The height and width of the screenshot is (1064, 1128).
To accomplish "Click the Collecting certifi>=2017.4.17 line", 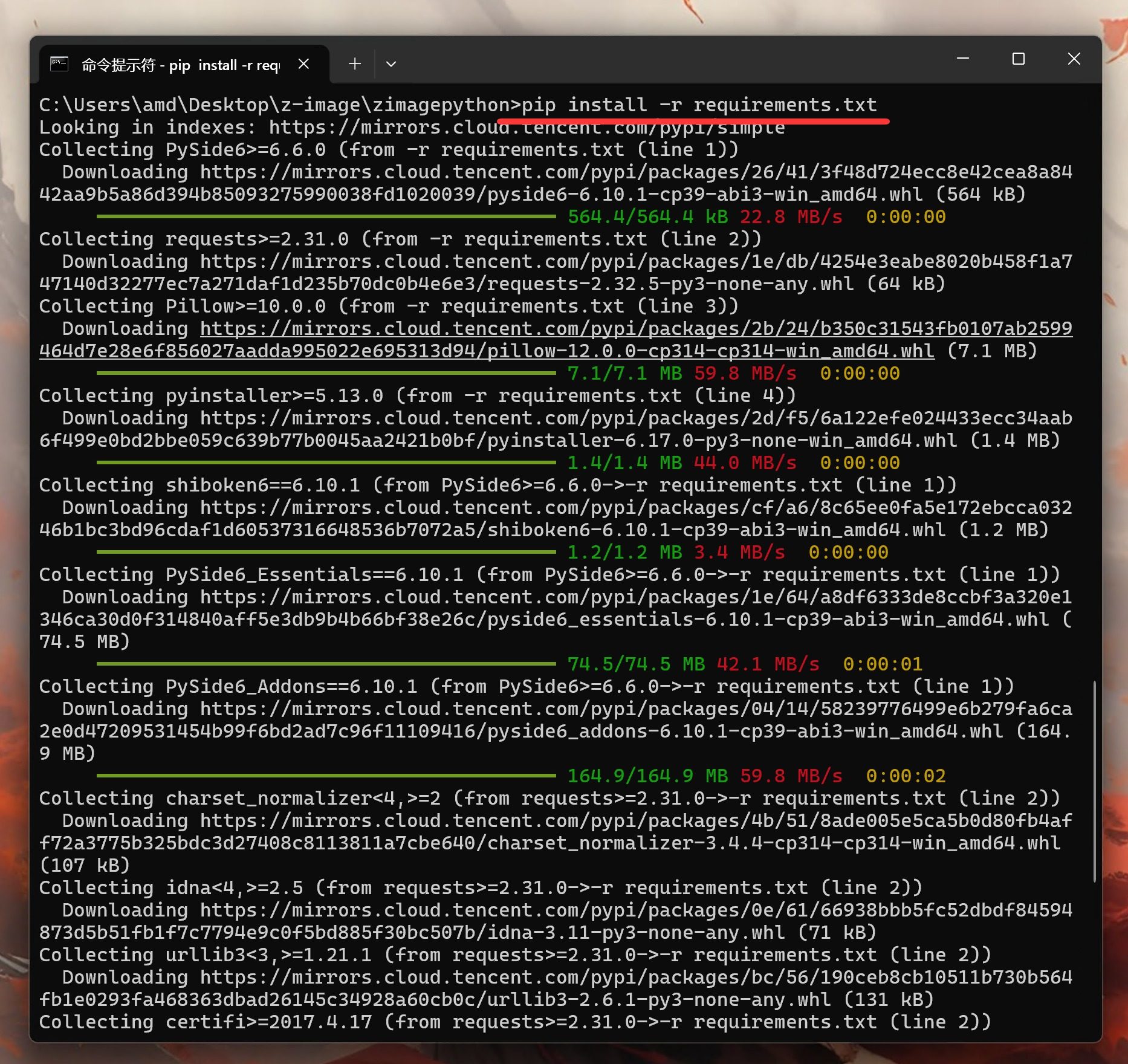I will click(x=514, y=1022).
